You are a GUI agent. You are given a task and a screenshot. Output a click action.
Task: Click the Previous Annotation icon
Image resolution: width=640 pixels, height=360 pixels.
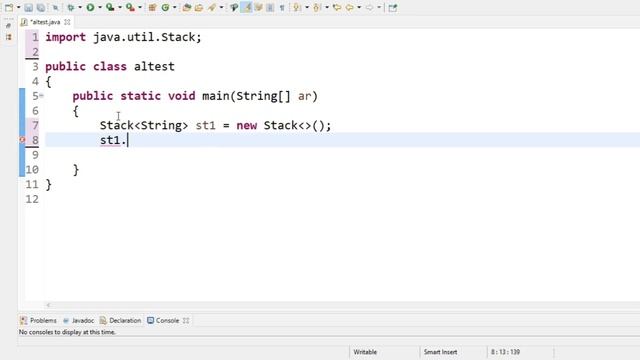point(317,7)
